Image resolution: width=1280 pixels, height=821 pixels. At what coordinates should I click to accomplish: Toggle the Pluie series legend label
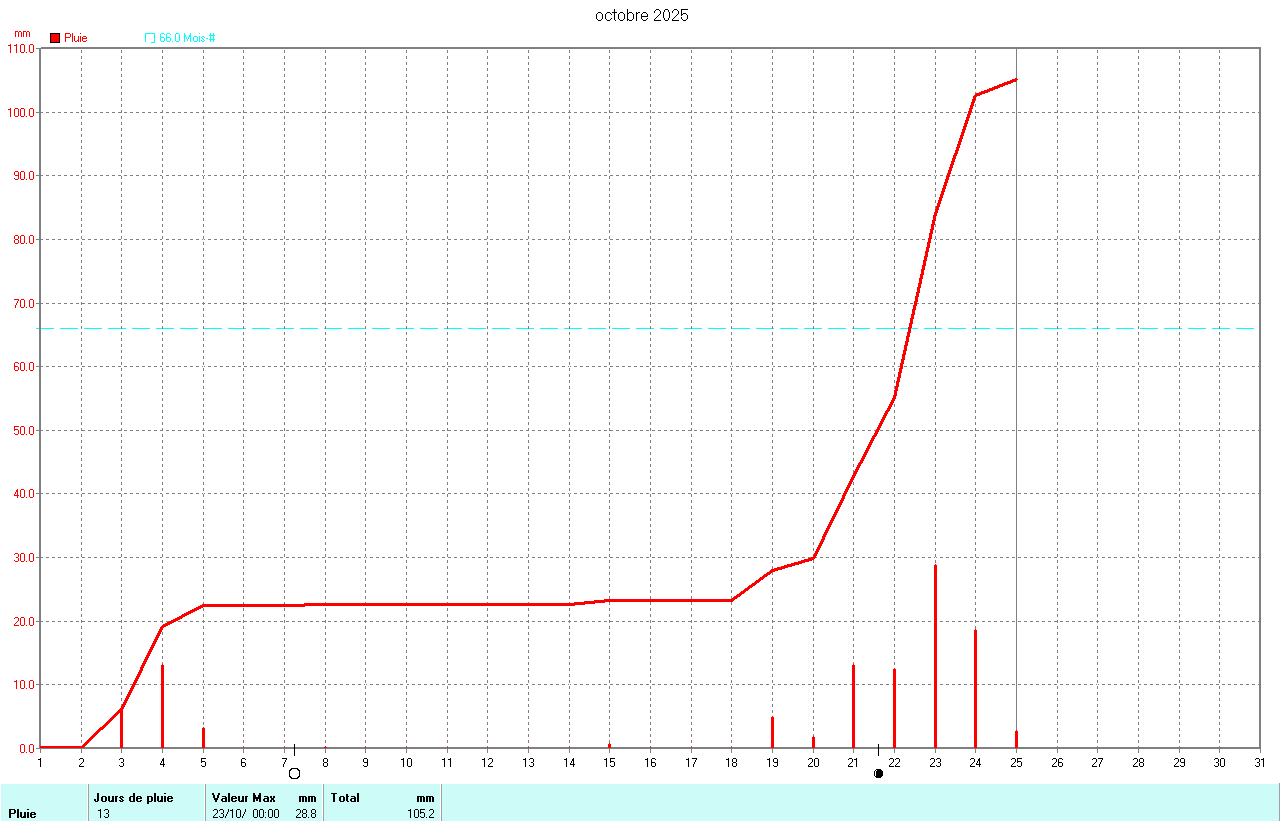[76, 38]
